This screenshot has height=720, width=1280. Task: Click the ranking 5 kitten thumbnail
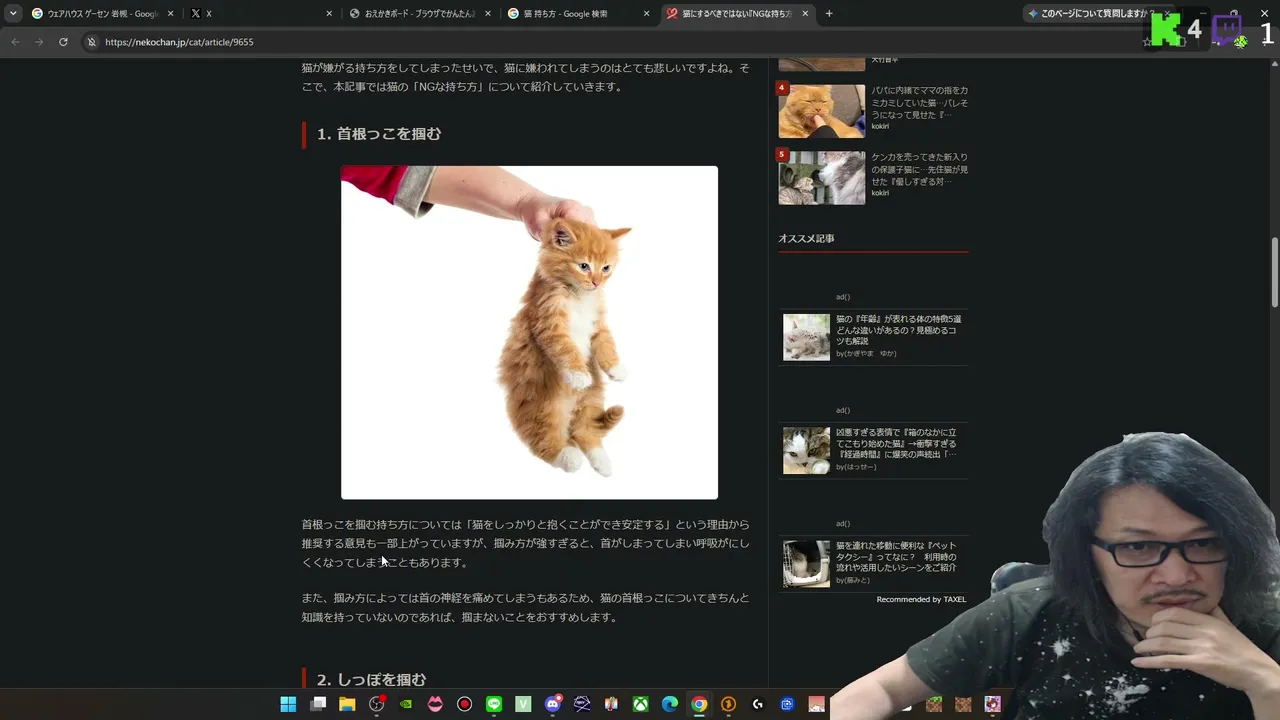click(822, 178)
